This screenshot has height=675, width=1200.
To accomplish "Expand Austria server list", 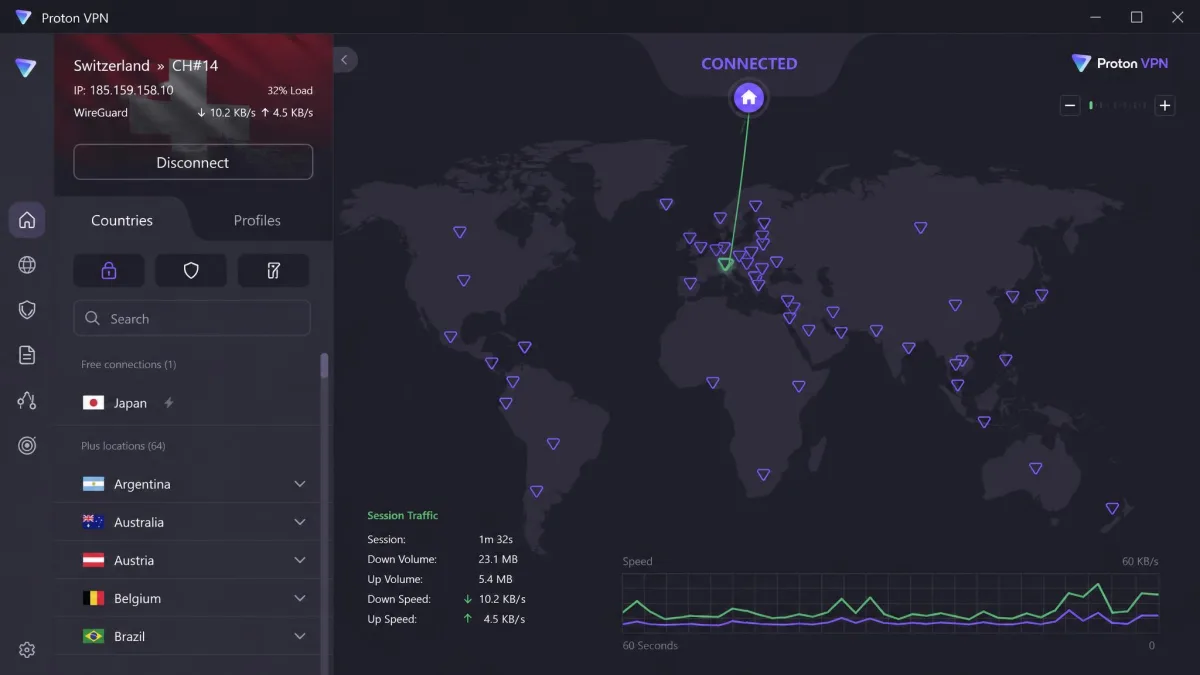I will tap(300, 560).
